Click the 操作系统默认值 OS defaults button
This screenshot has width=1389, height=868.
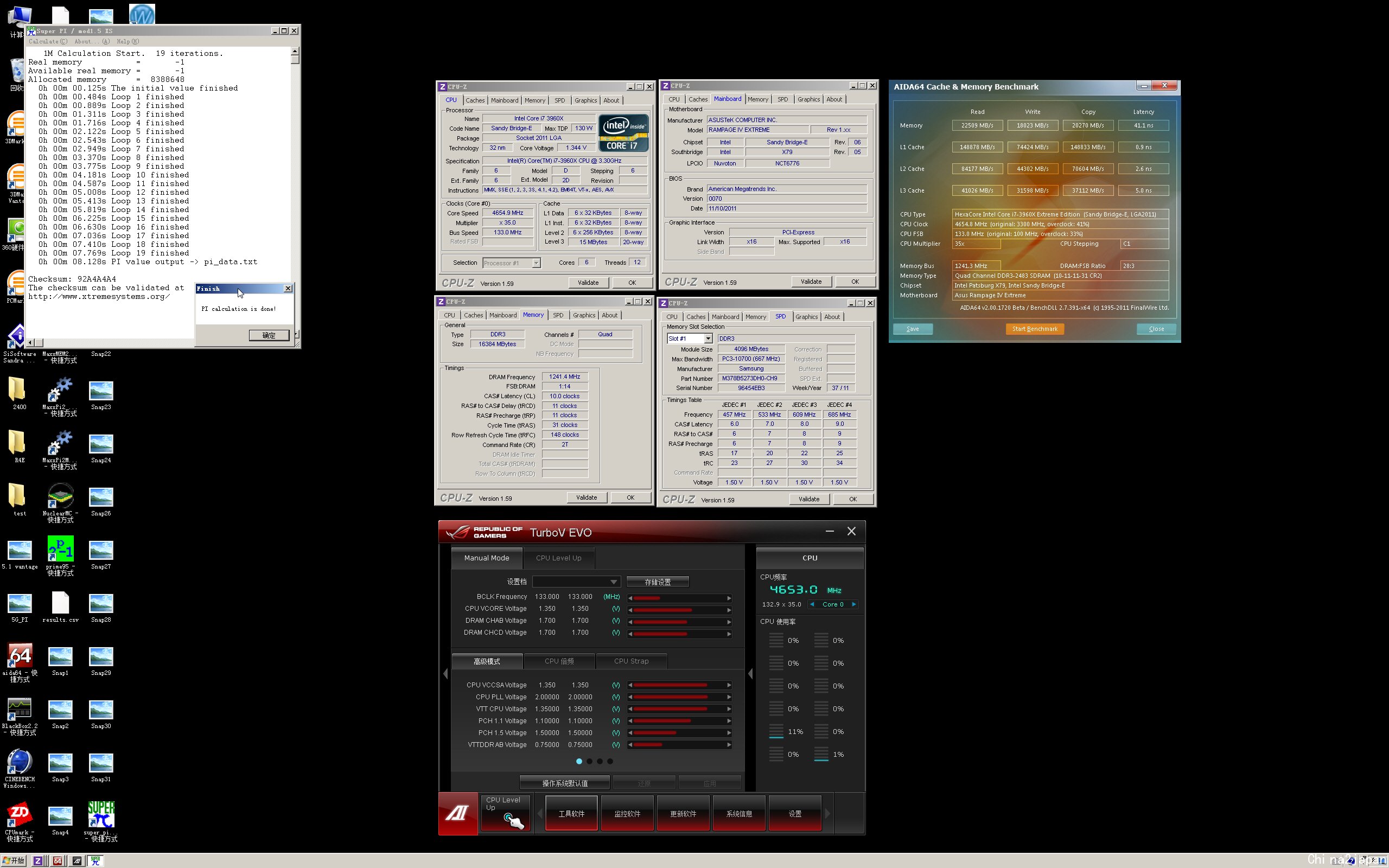564,783
